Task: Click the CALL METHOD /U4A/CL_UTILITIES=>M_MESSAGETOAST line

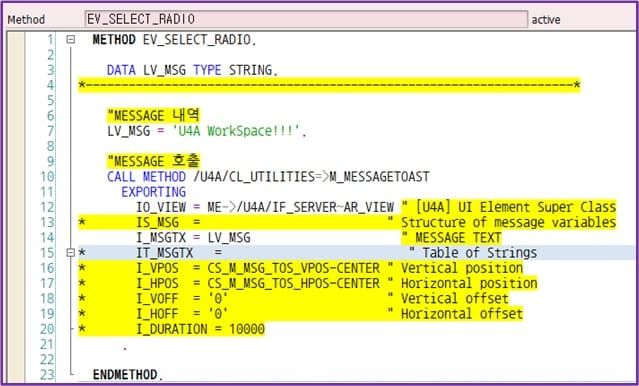Action: click(268, 177)
